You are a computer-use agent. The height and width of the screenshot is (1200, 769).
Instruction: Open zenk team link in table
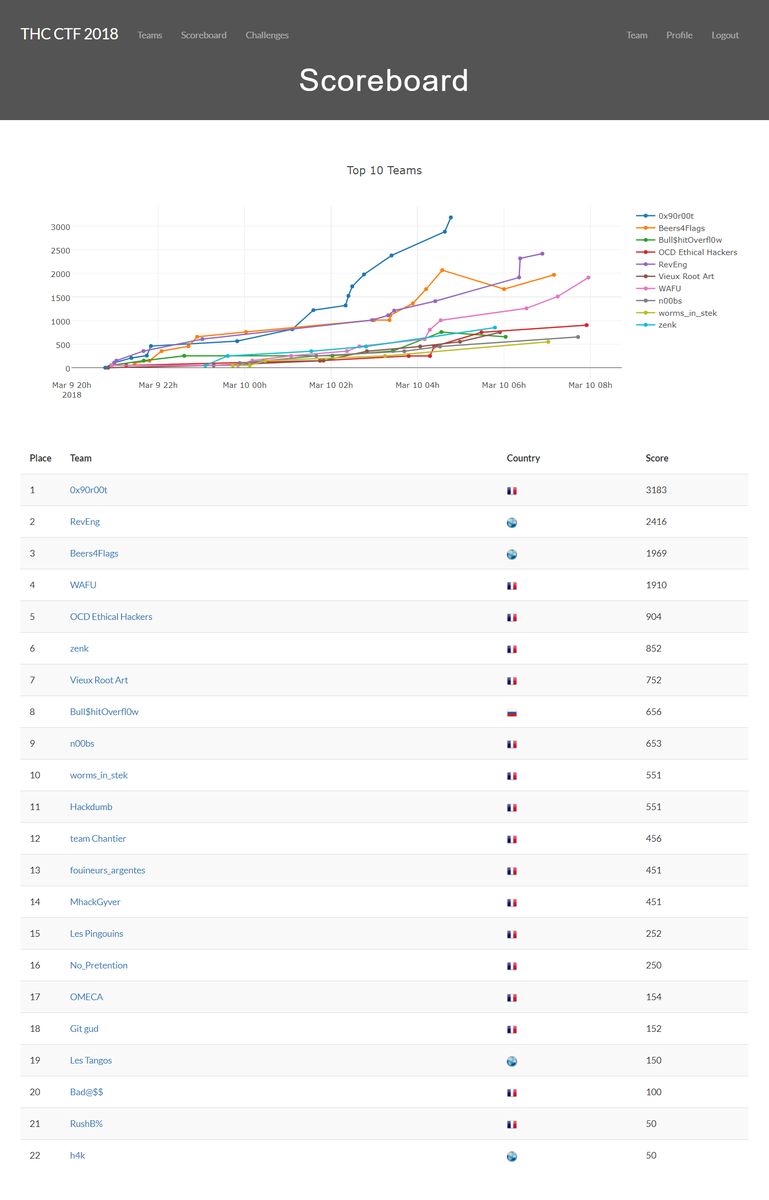click(x=79, y=648)
